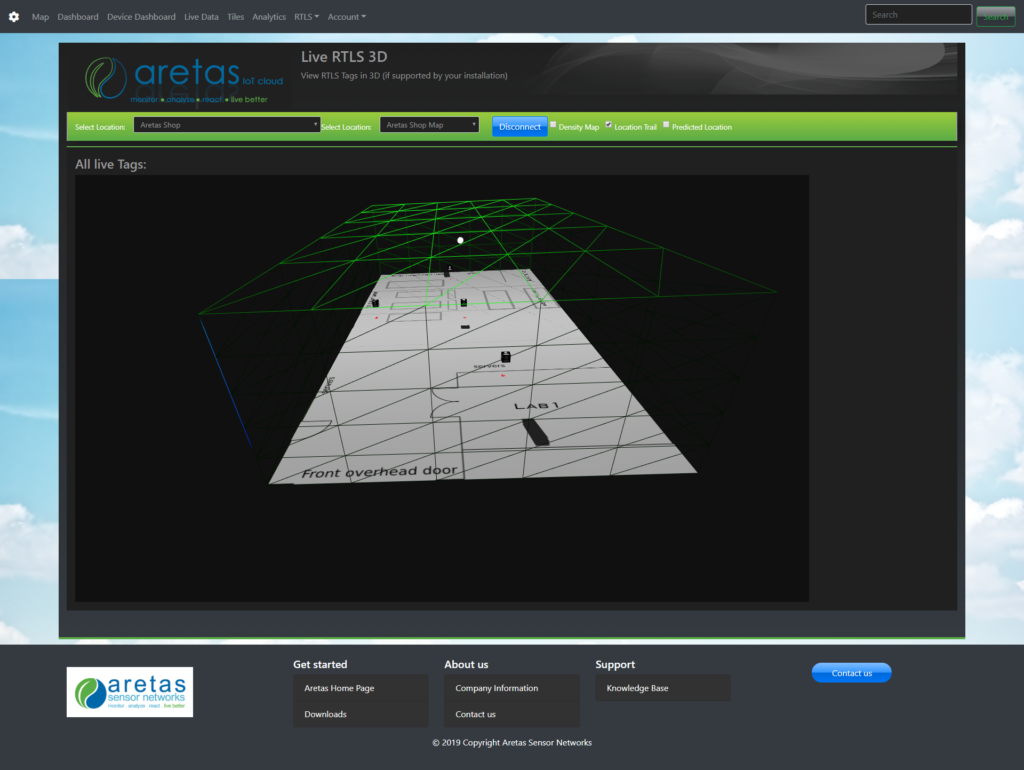This screenshot has width=1024, height=770.
Task: Click the Disconnect button
Action: 519,126
